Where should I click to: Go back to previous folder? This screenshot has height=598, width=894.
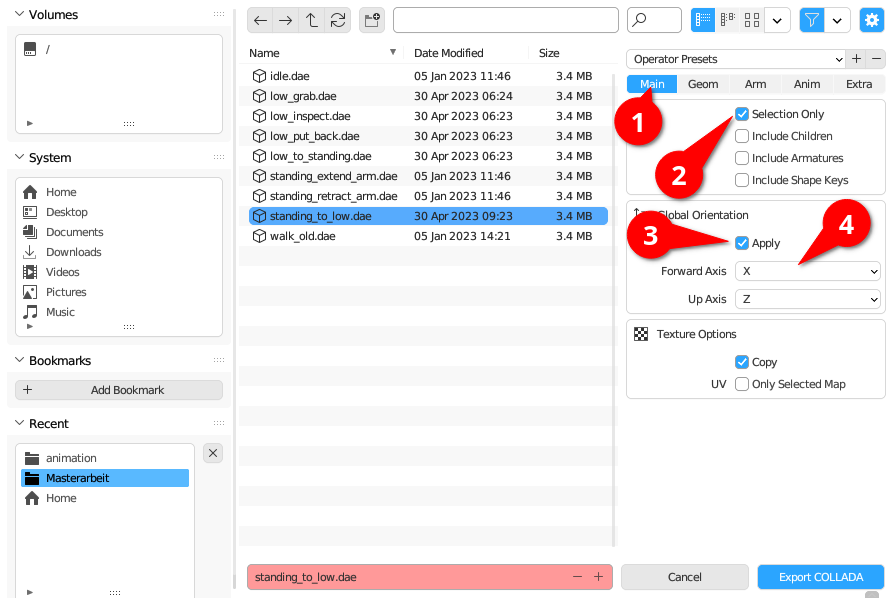260,20
